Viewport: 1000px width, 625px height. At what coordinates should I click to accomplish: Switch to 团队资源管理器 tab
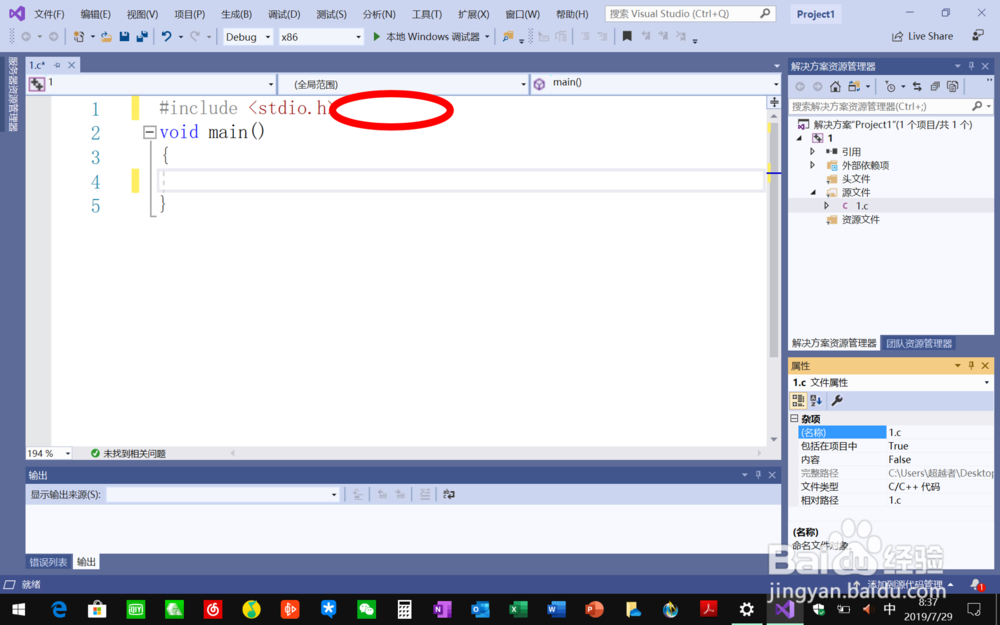[918, 343]
